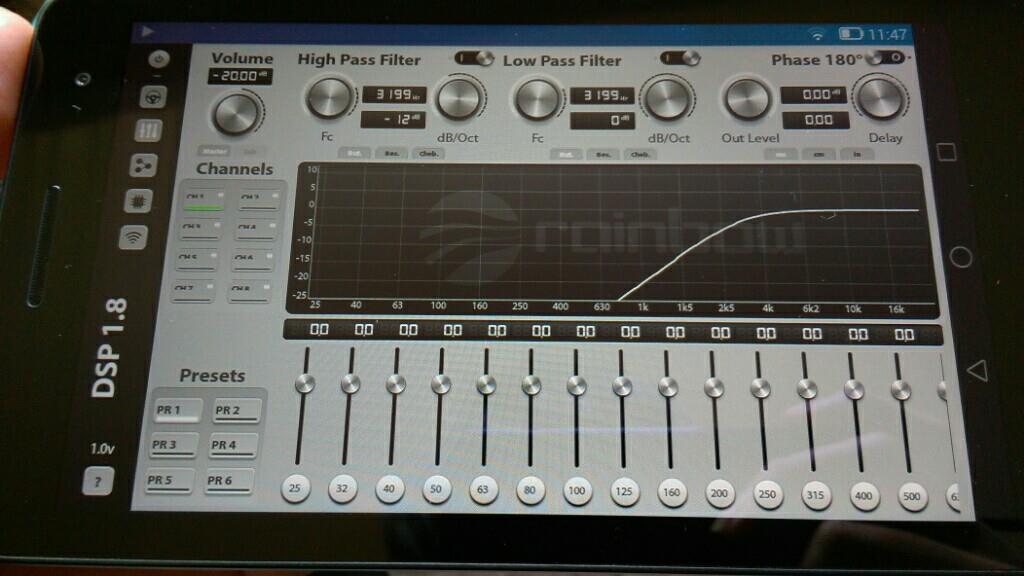Click the Out Level rotary knob

coord(748,99)
